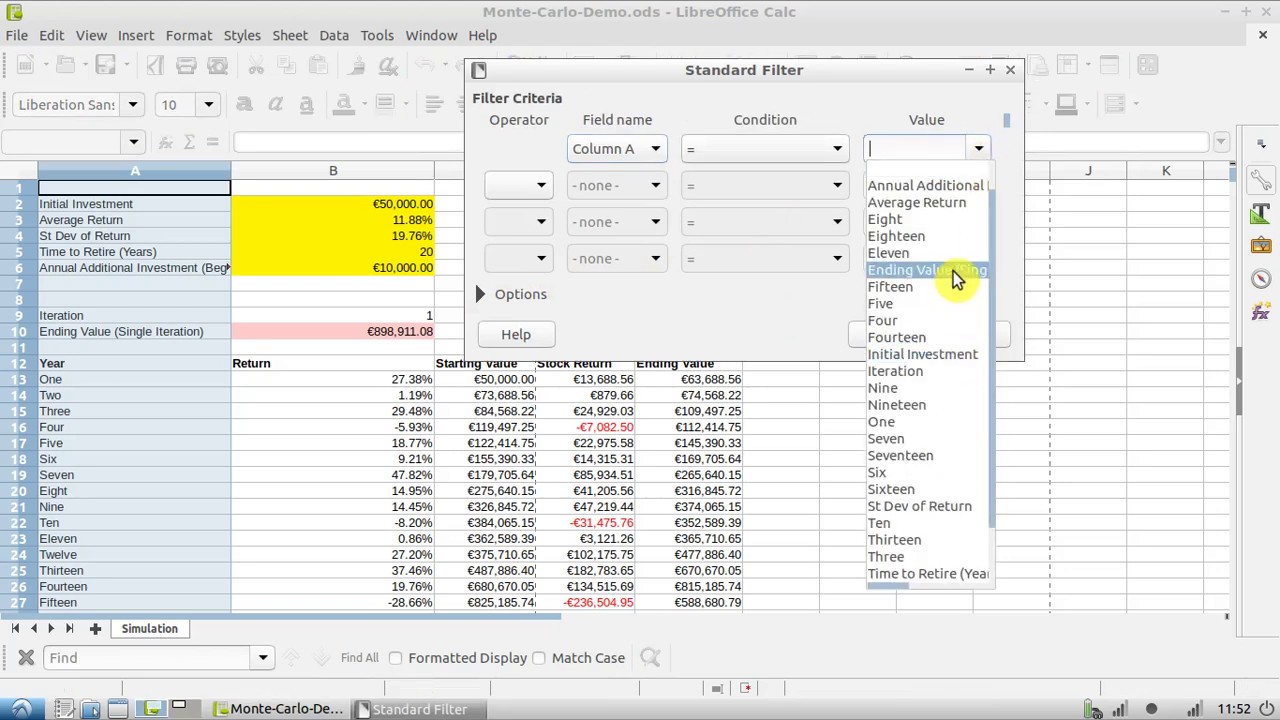The width and height of the screenshot is (1280, 720).
Task: Open the Liberation Sans font name dropdown
Action: pyautogui.click(x=132, y=104)
